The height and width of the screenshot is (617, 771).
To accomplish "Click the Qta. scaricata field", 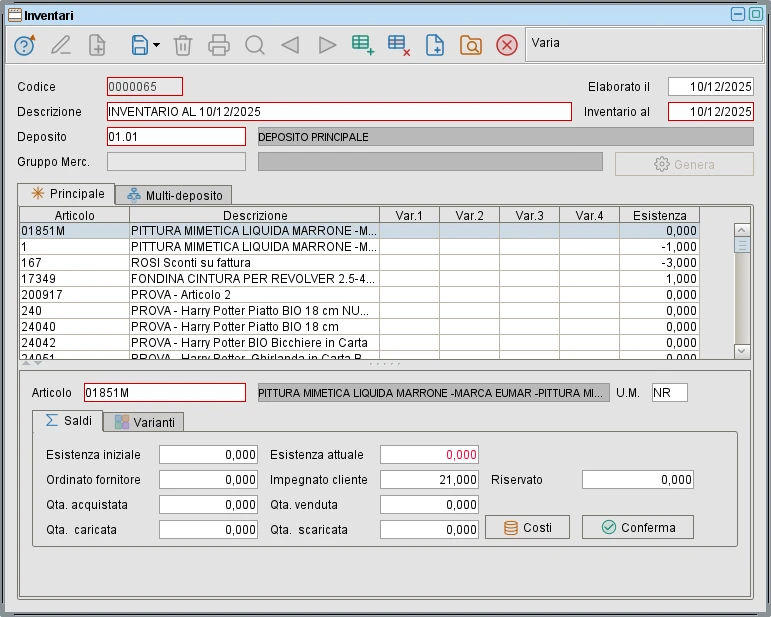I will tap(429, 530).
